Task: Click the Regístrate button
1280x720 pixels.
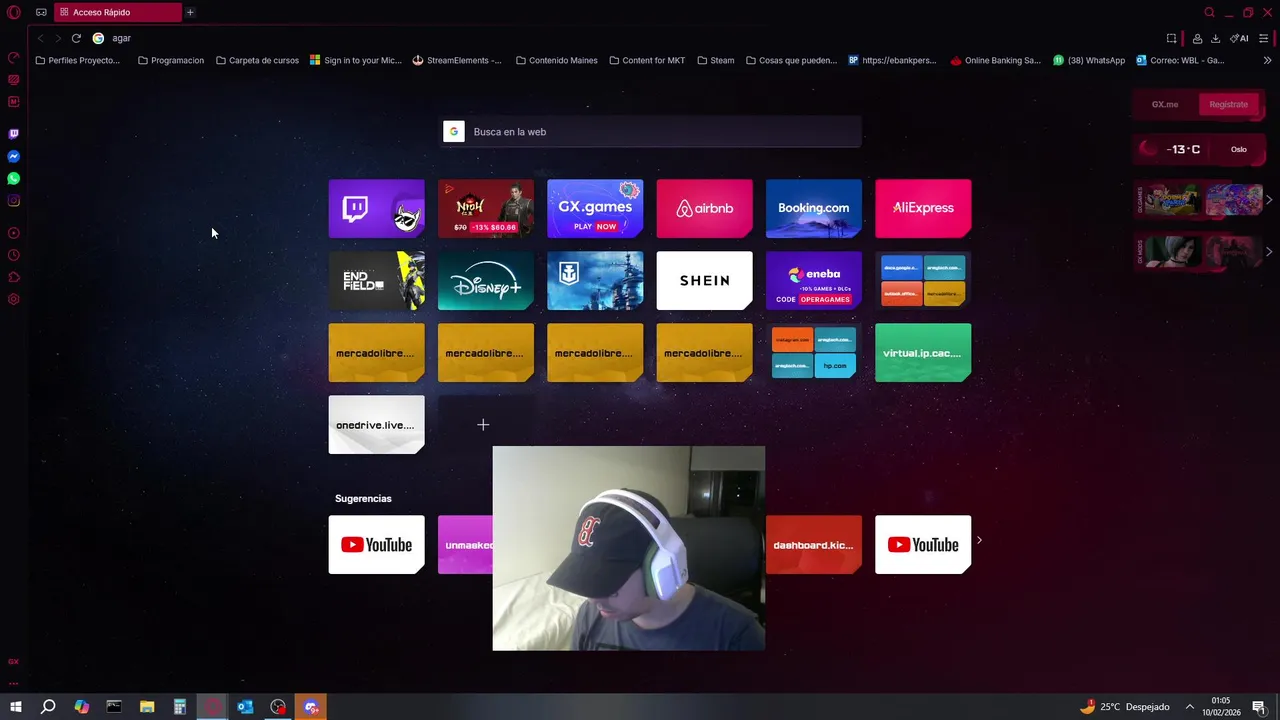Action: pyautogui.click(x=1228, y=104)
